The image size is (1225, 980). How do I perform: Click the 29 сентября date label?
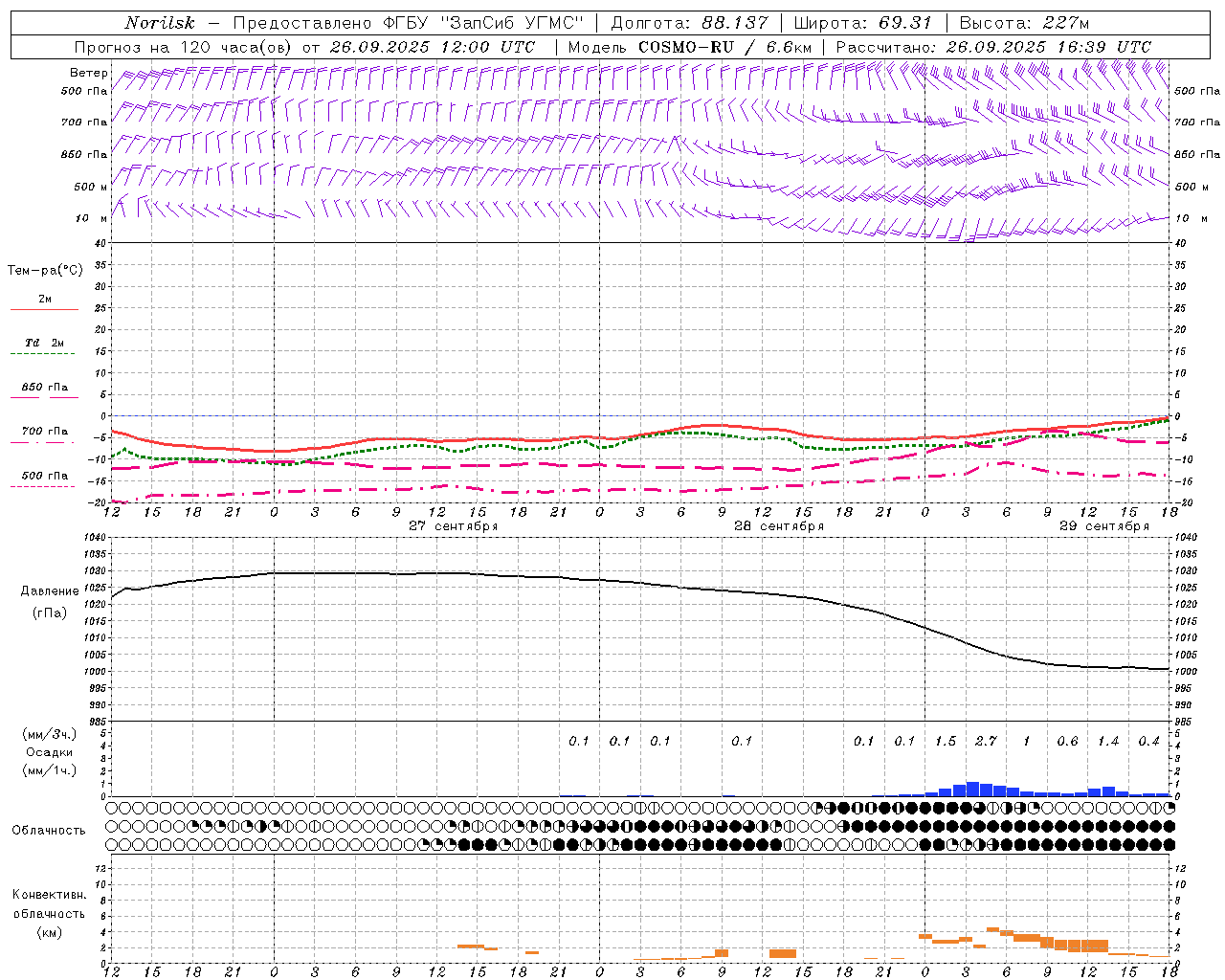click(x=1103, y=526)
